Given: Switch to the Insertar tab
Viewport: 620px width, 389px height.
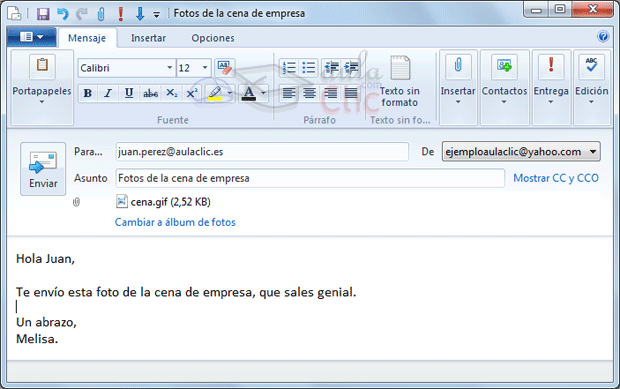Looking at the screenshot, I should tap(148, 38).
